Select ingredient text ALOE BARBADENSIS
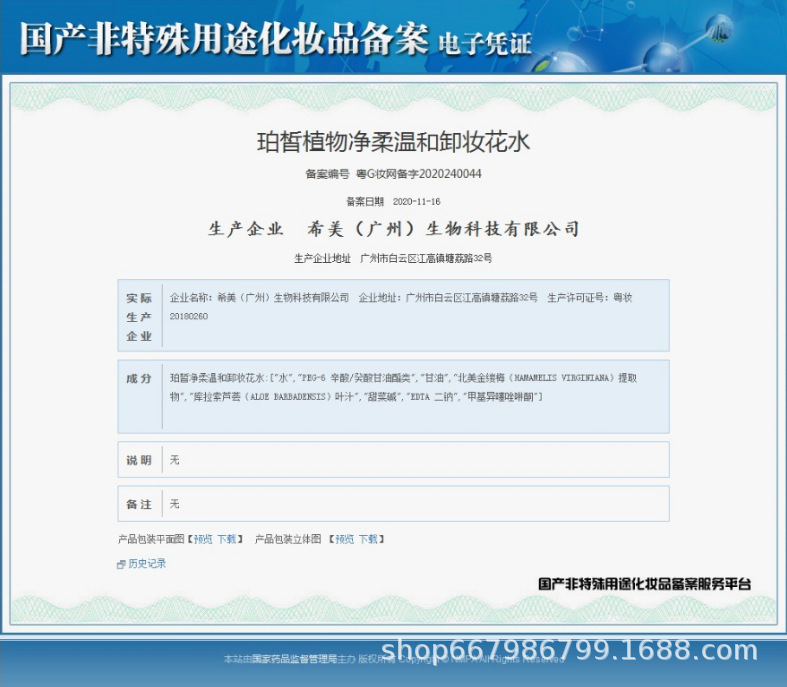This screenshot has height=687, width=787. pos(288,397)
